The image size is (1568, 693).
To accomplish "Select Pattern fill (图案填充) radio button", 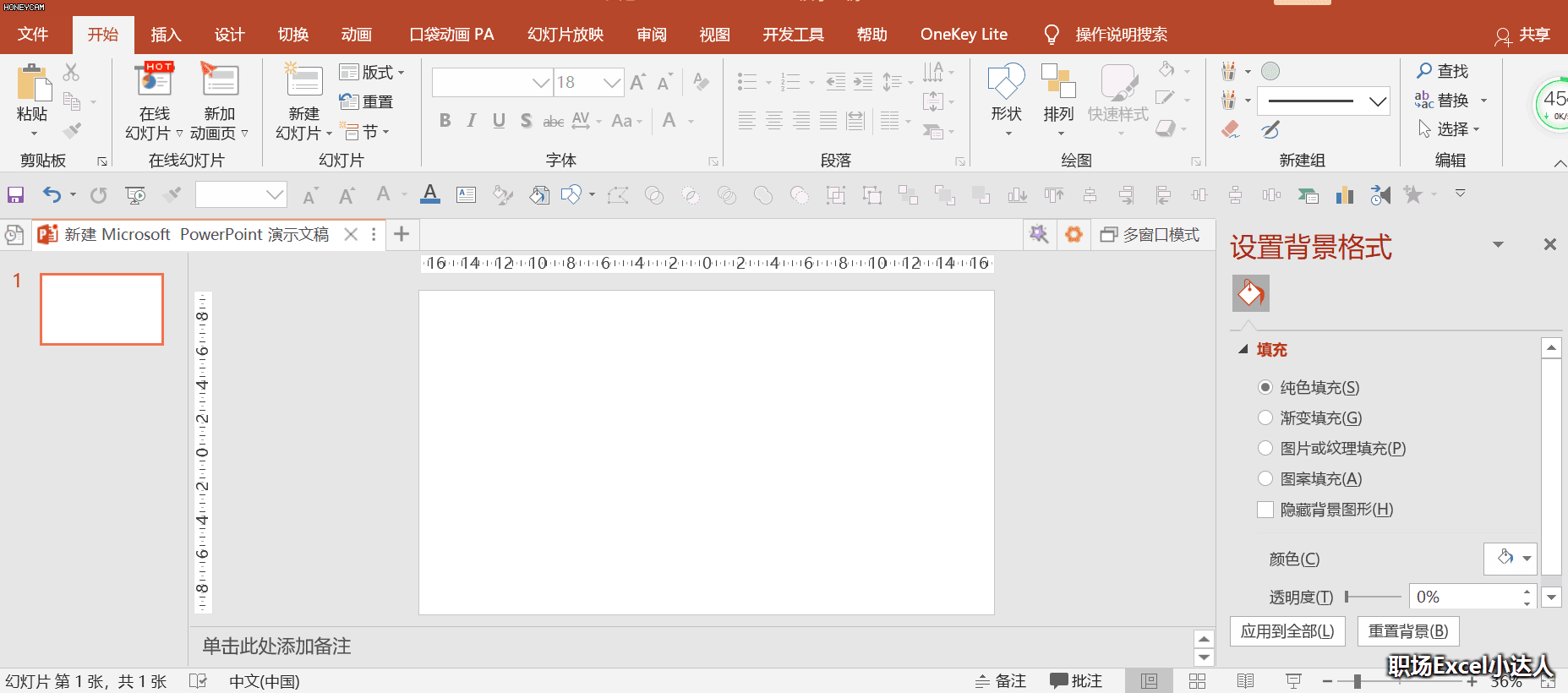I will [x=1265, y=478].
